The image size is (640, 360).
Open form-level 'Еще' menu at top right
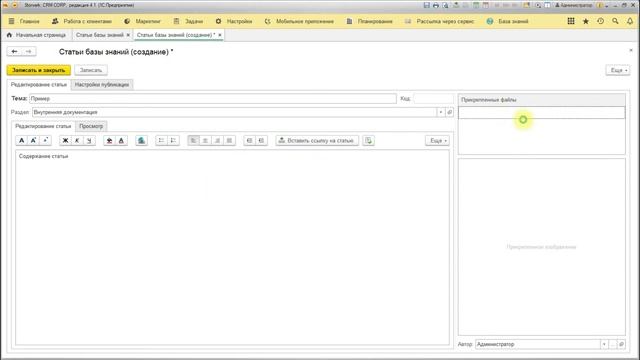point(618,70)
